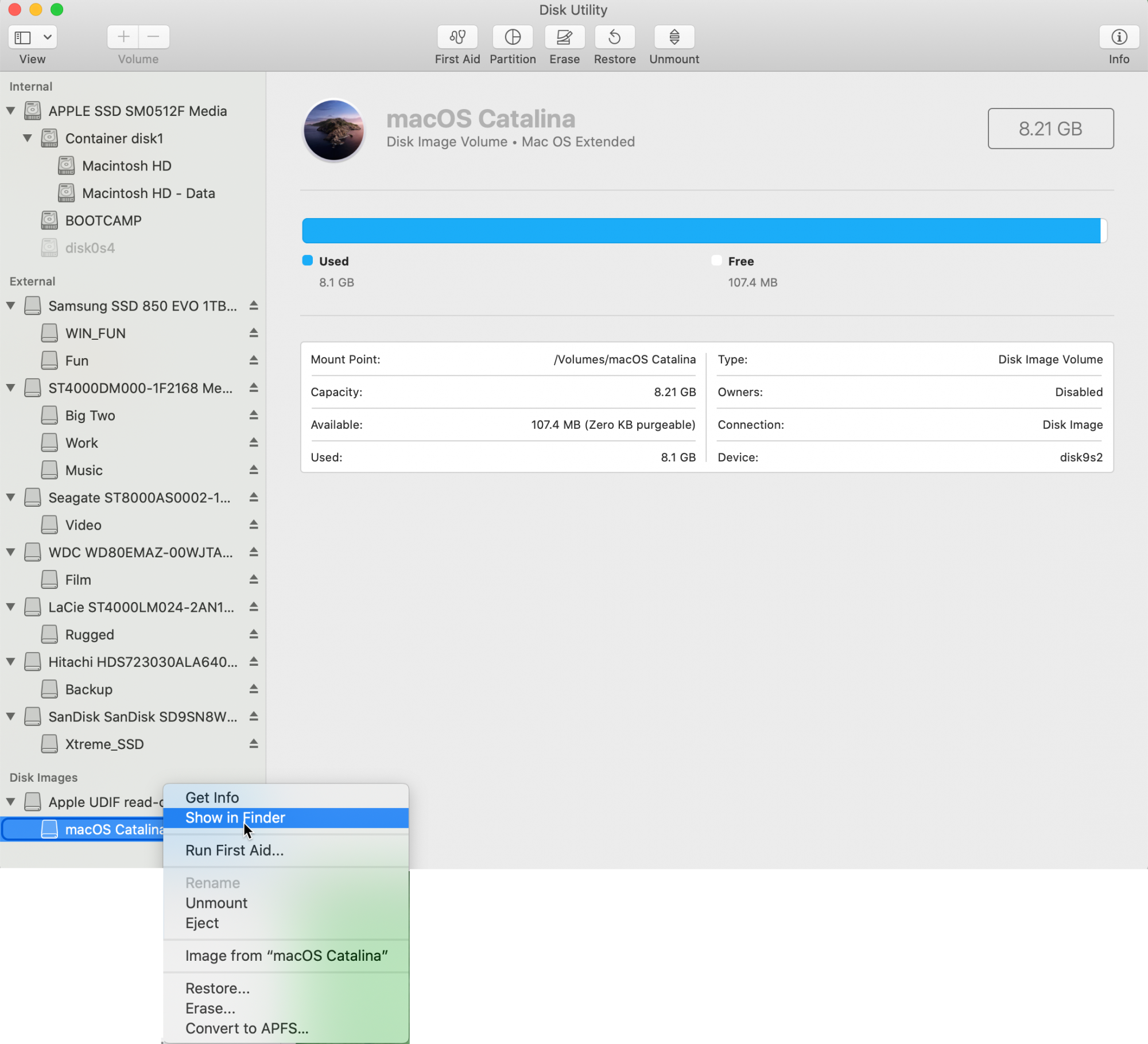Collapse Container disk1 disclosure triangle
Image resolution: width=1148 pixels, height=1044 pixels.
pyautogui.click(x=27, y=138)
